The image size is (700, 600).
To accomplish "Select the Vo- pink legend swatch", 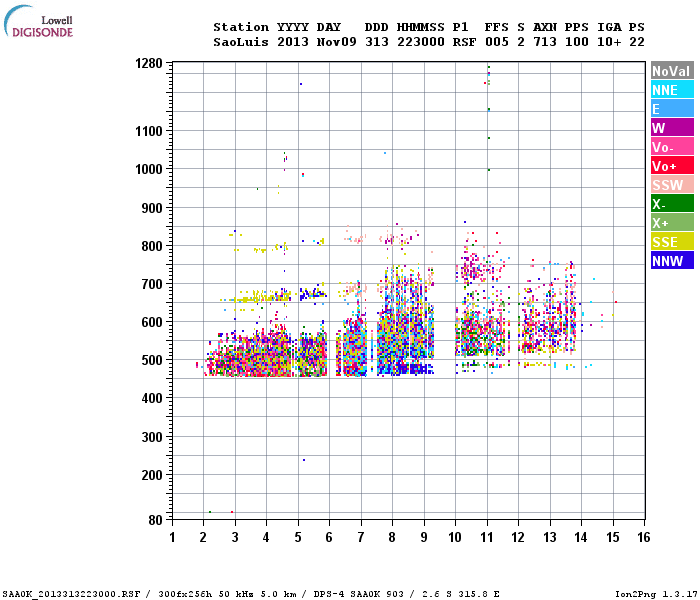I will tap(672, 146).
